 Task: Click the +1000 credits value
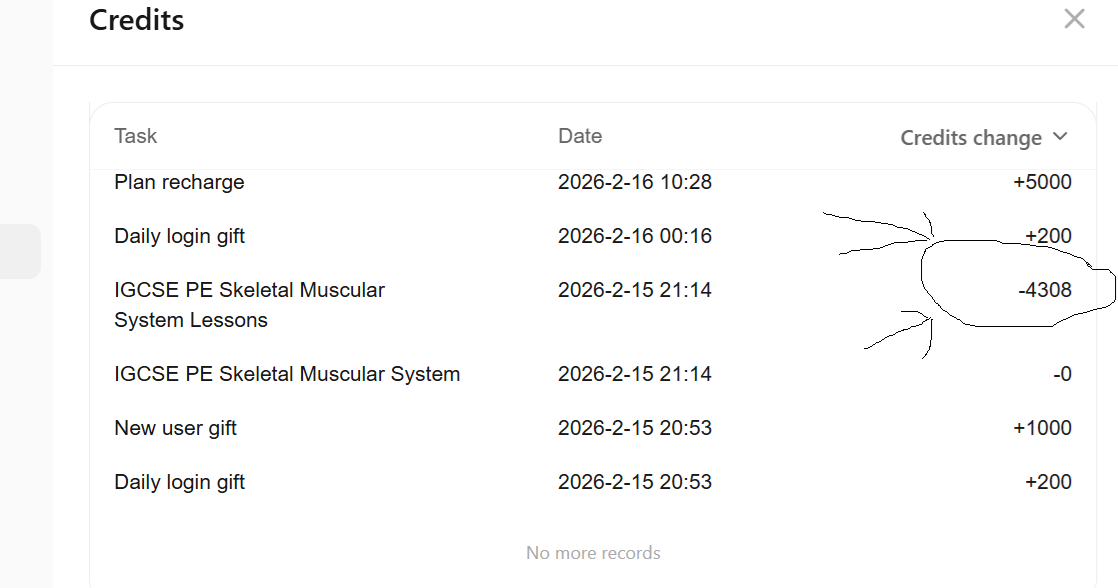[1042, 428]
